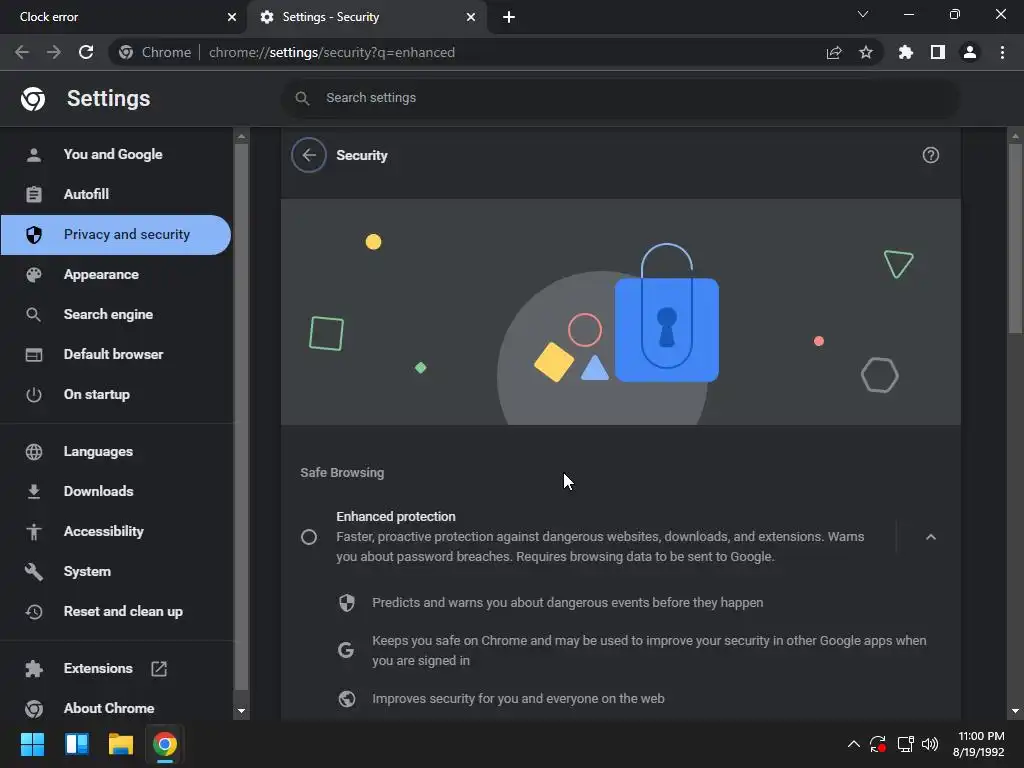Show hidden system tray icons
The image size is (1024, 768).
[x=854, y=744]
